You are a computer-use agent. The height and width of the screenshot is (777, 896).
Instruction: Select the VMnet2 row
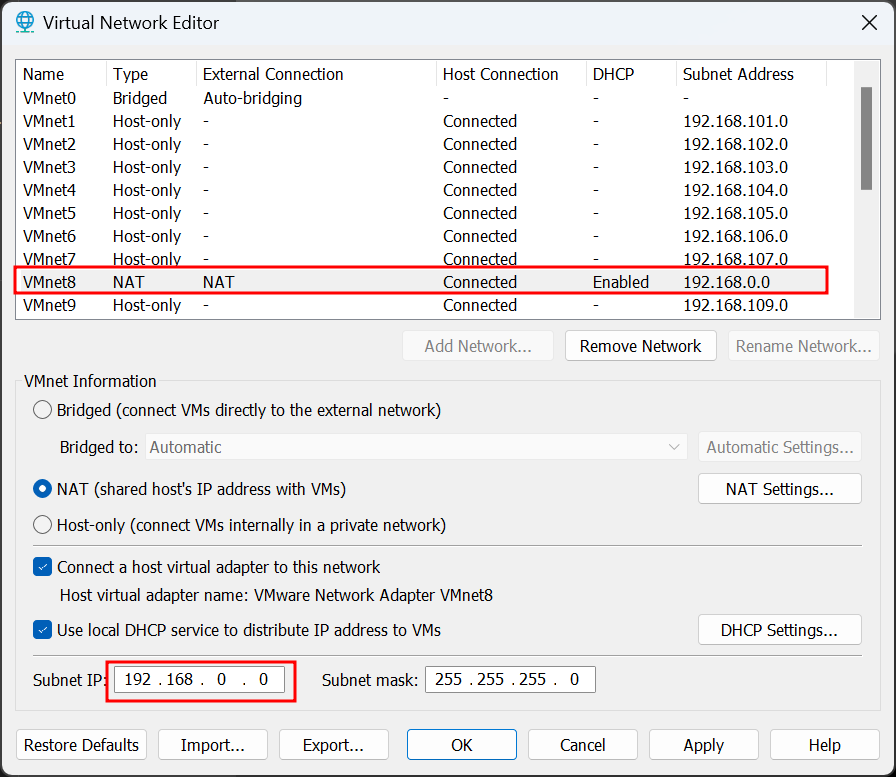click(422, 144)
